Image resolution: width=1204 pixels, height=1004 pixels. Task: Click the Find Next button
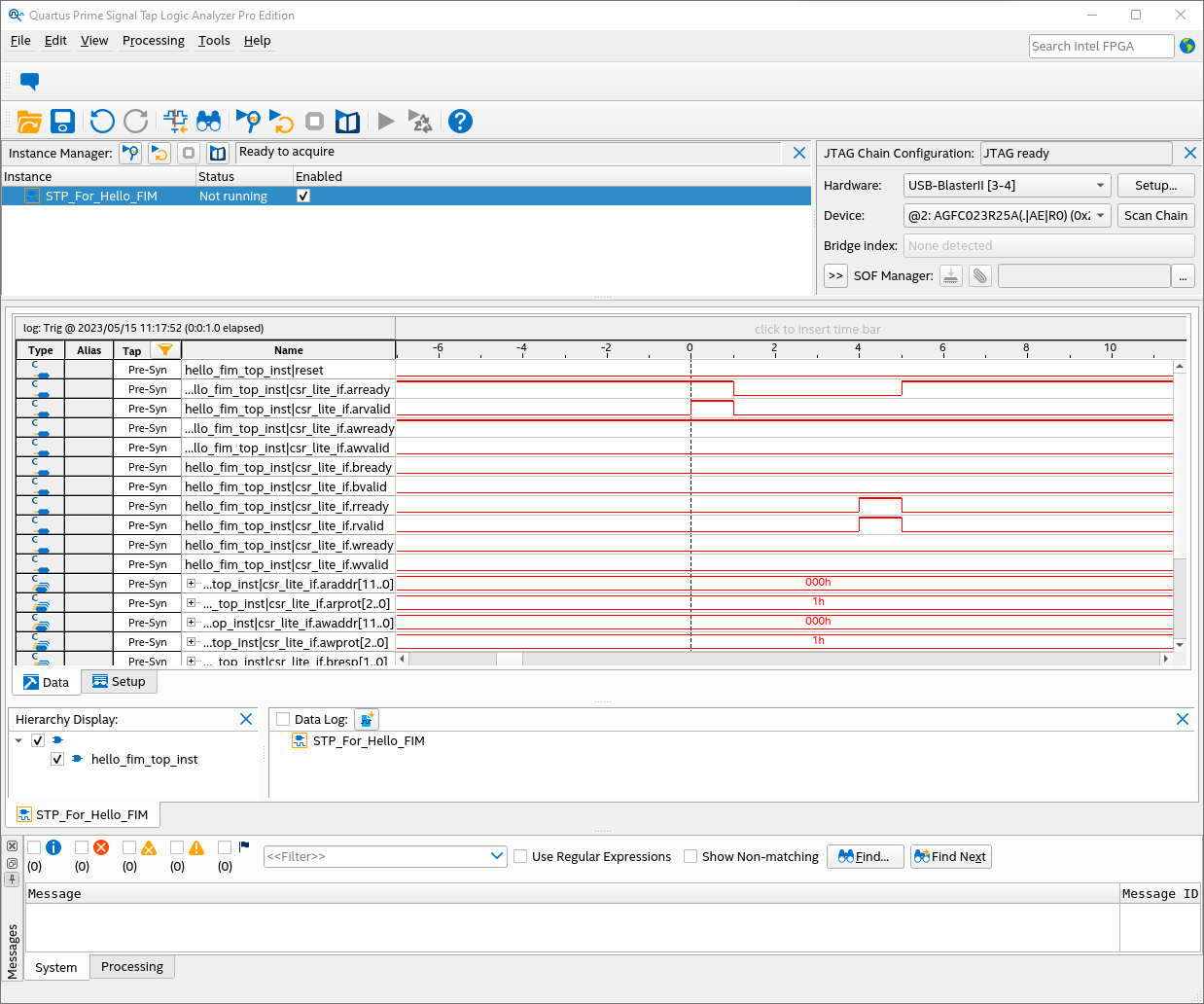[x=950, y=856]
